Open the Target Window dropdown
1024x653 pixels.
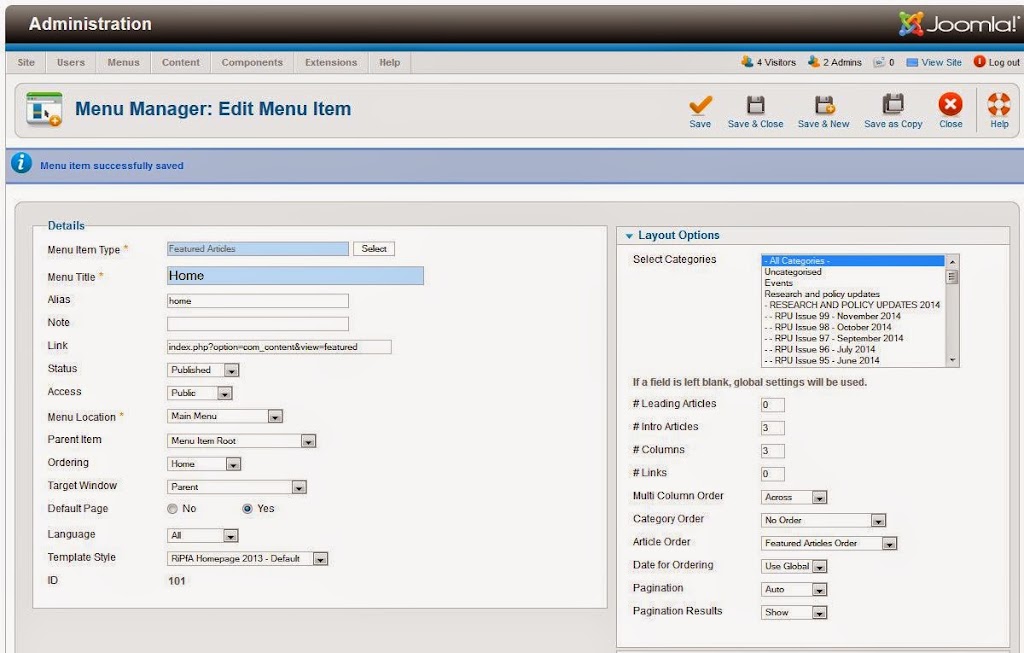[237, 487]
